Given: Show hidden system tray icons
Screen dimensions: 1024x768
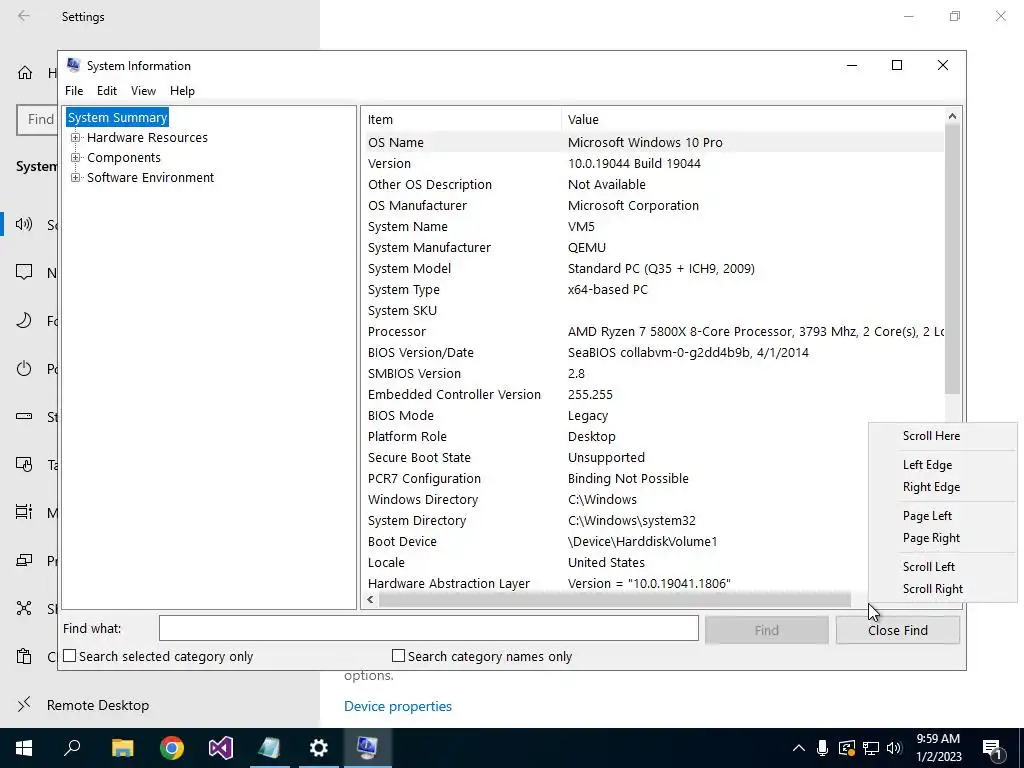Looking at the screenshot, I should (x=799, y=748).
